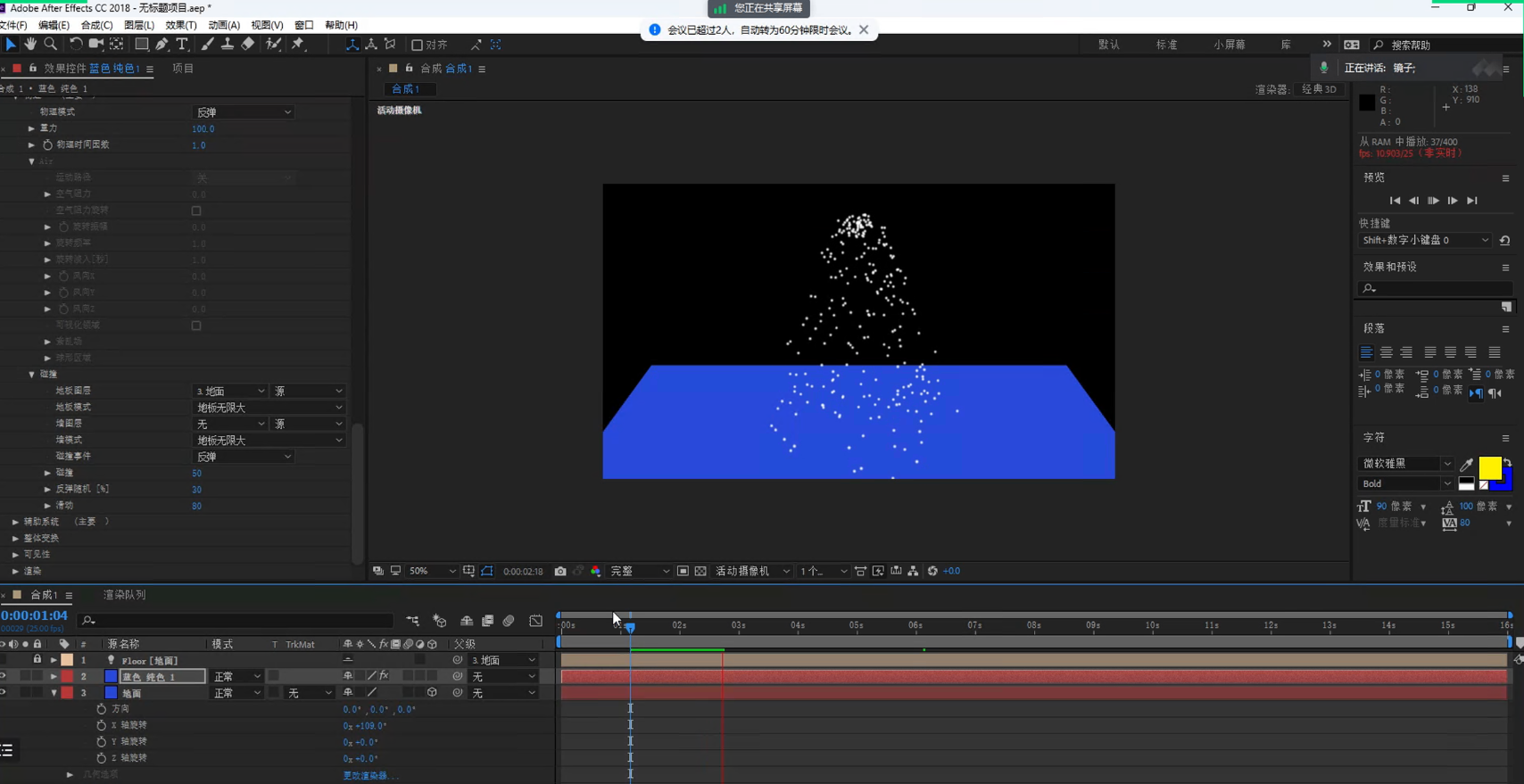Select the Eraser tool
Image resolution: width=1524 pixels, height=784 pixels.
pos(248,44)
